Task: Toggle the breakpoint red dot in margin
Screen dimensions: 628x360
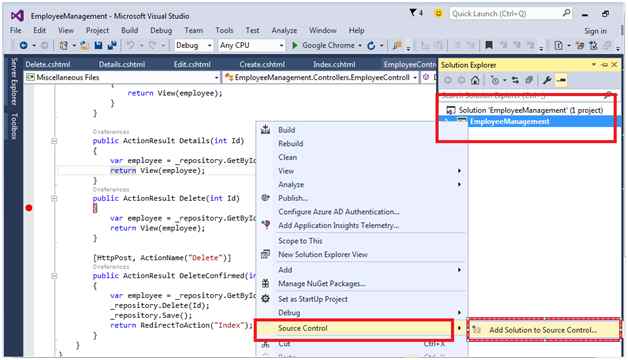Action: pyautogui.click(x=29, y=208)
